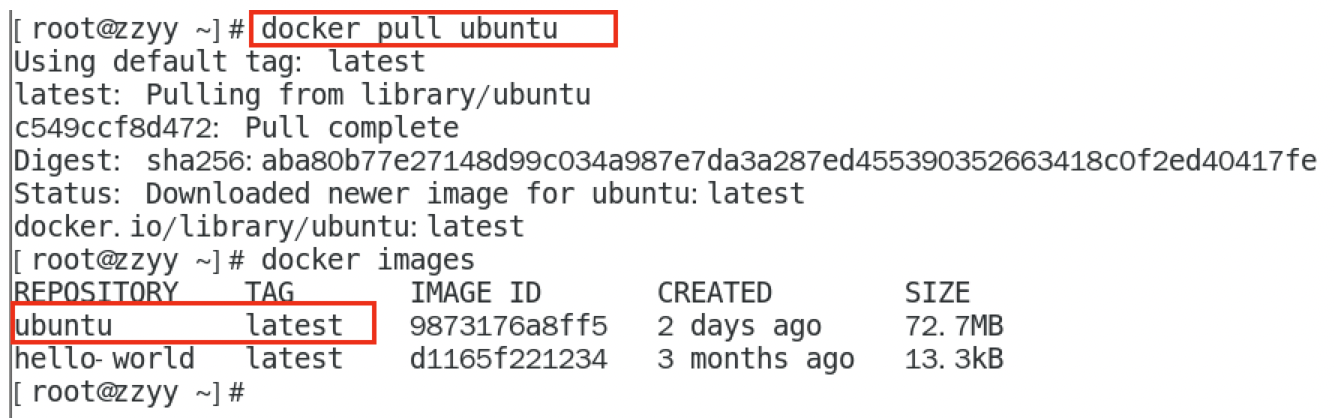Click the "Using default tag" output line
This screenshot has width=1334, height=418.
pyautogui.click(x=219, y=62)
